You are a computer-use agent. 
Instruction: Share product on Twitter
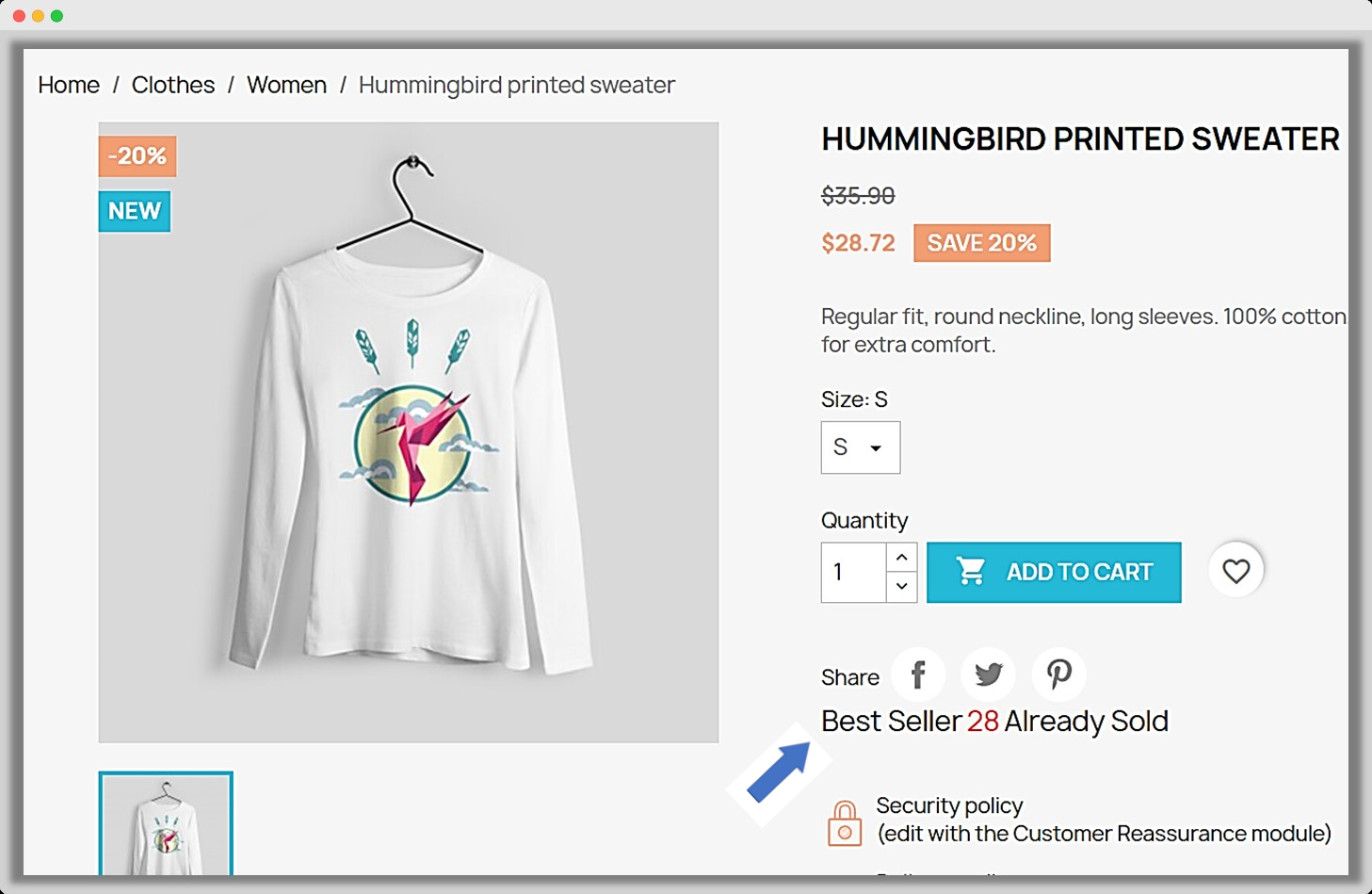[x=988, y=675]
